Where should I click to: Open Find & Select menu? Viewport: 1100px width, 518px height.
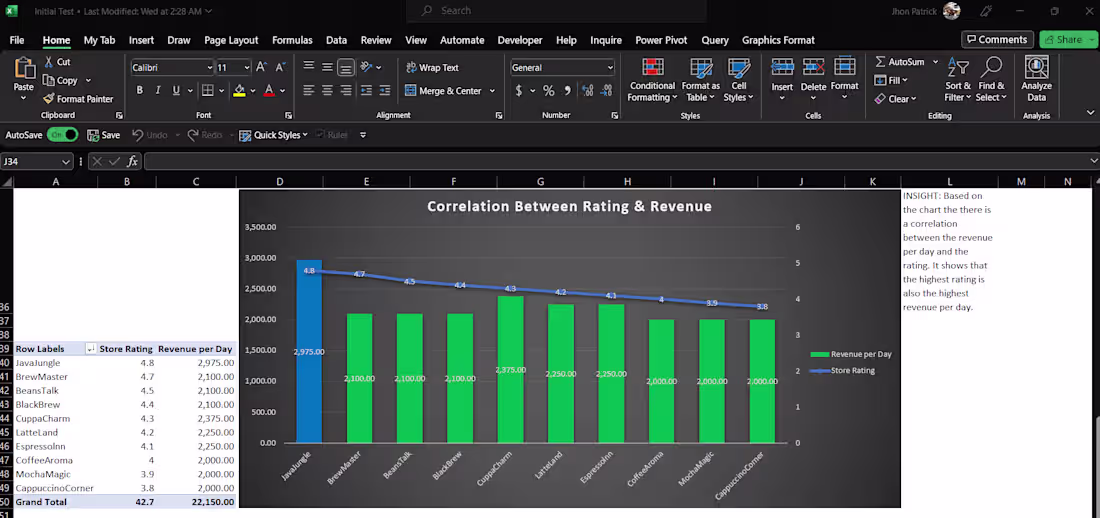point(991,80)
